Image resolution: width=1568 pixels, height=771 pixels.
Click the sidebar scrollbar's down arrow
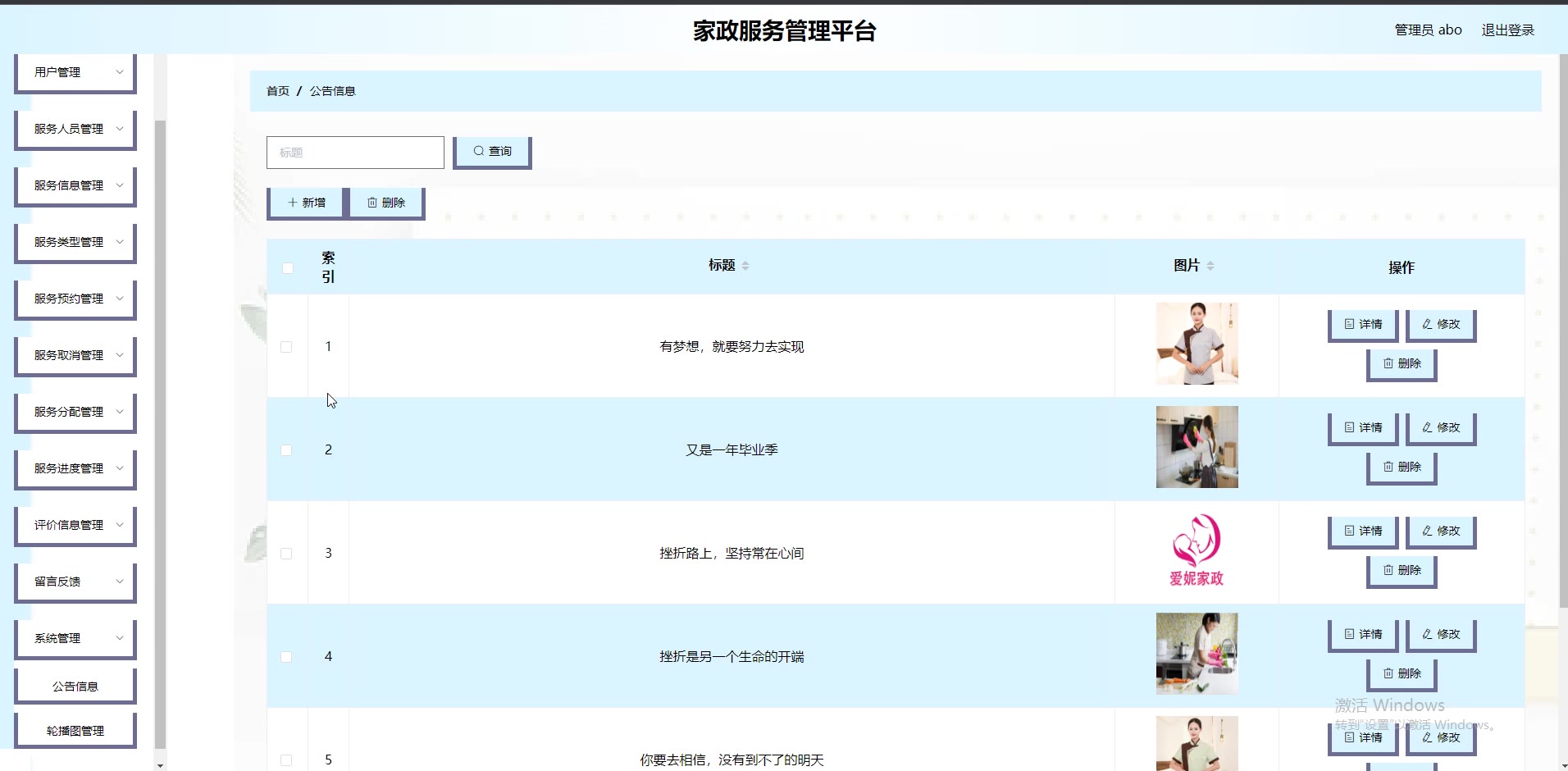(160, 764)
